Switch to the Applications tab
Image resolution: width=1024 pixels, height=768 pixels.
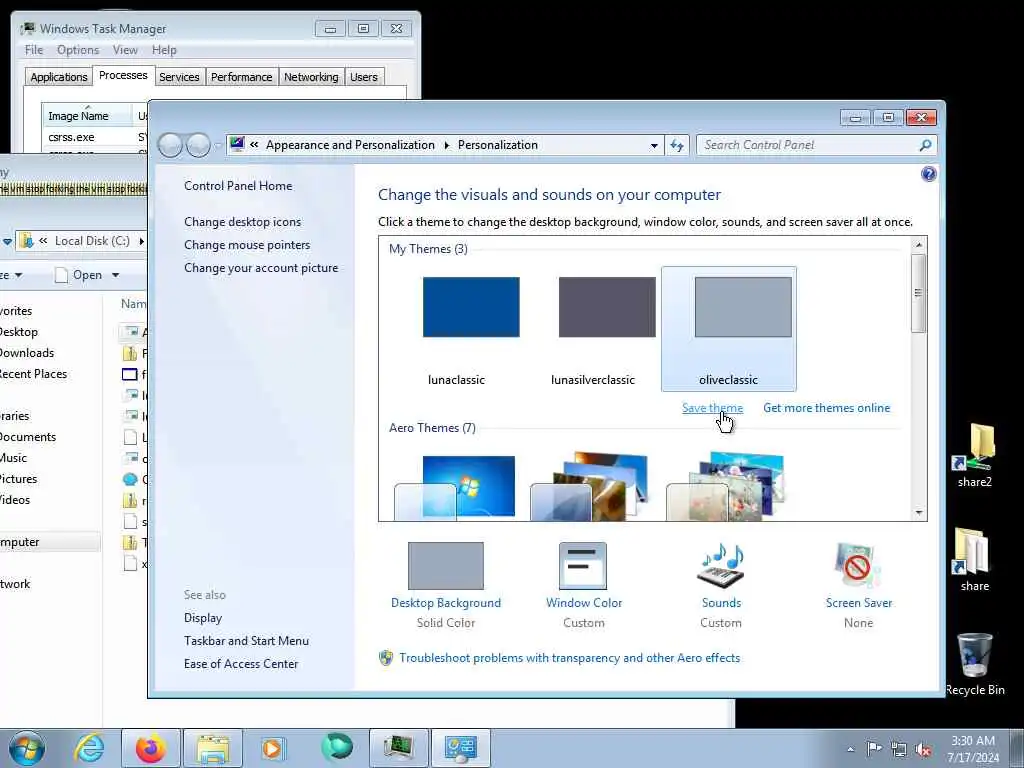point(59,77)
